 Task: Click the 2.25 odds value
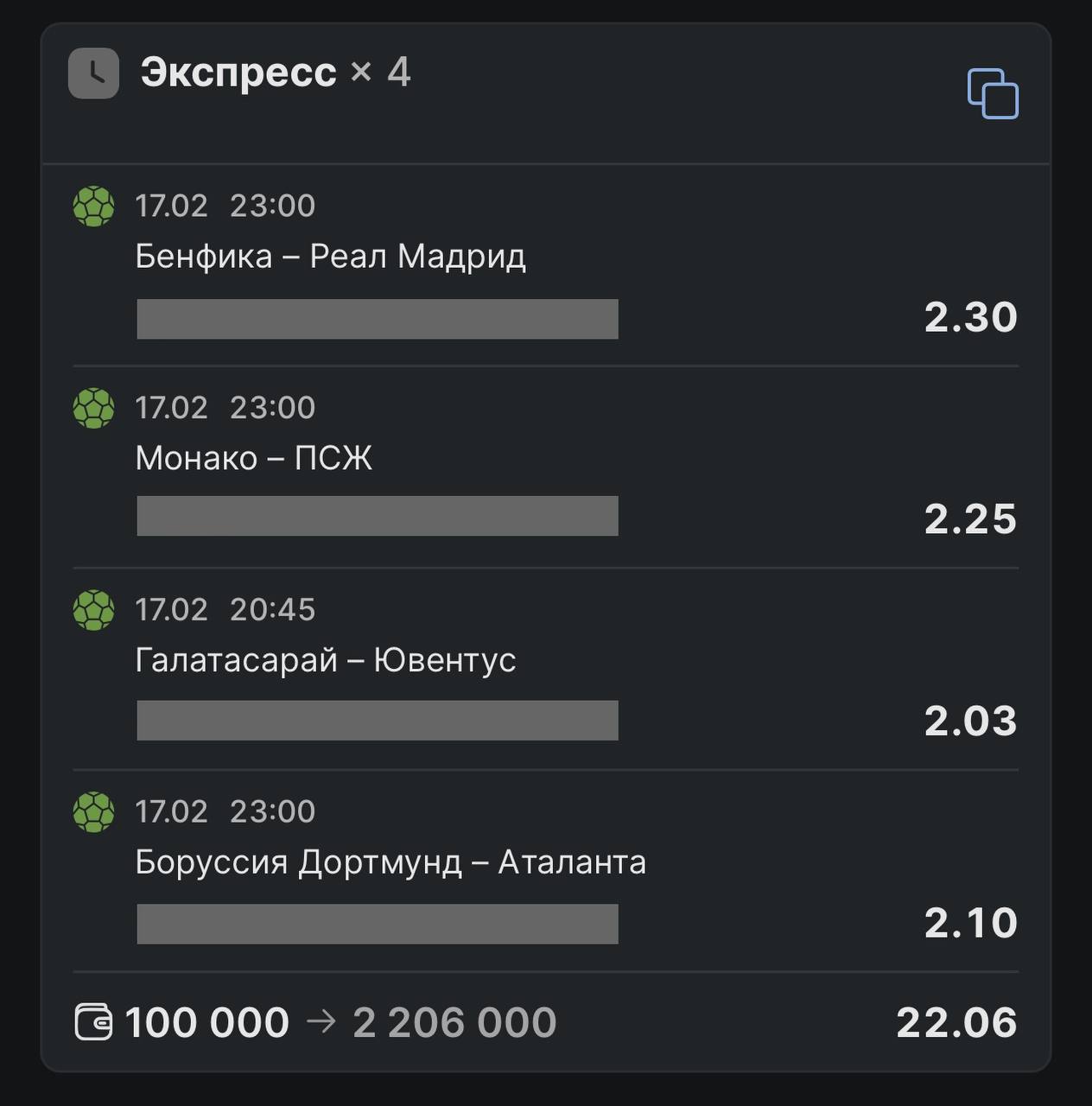[970, 519]
